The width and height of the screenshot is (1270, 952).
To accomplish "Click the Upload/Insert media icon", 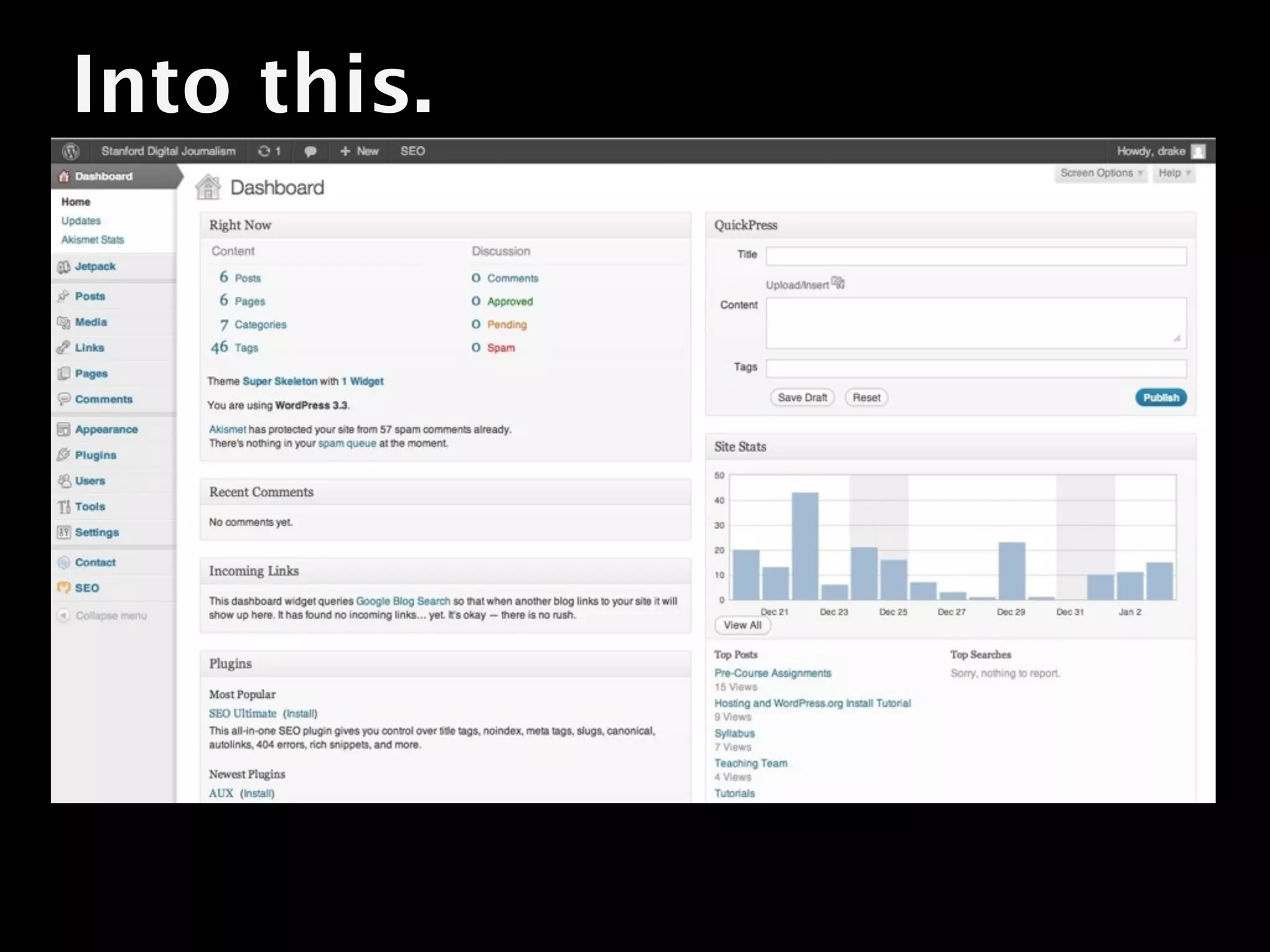I will click(838, 283).
